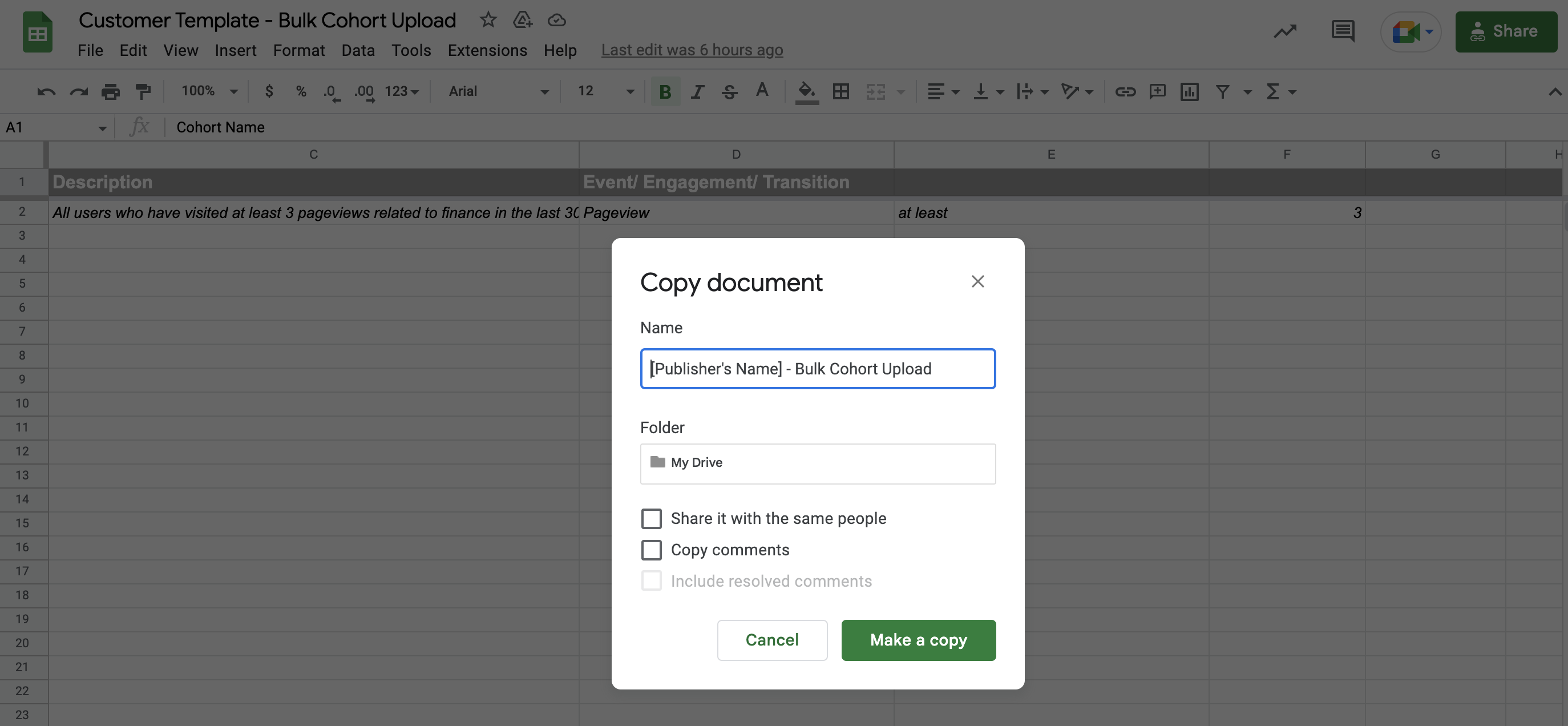Click the undo icon in toolbar

[x=46, y=91]
